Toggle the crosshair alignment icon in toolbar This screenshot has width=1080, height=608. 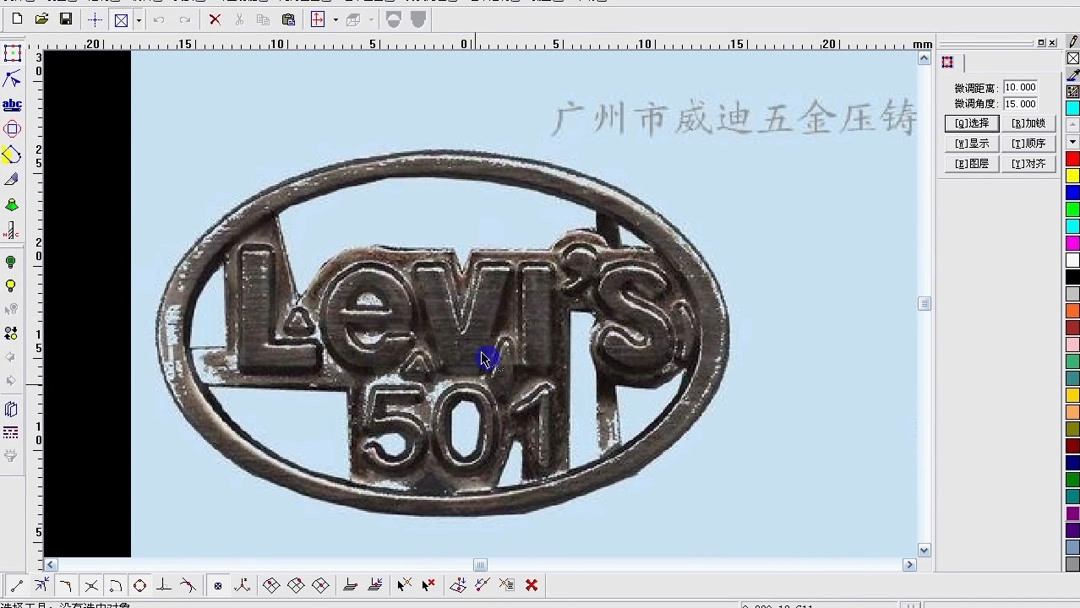pos(95,18)
